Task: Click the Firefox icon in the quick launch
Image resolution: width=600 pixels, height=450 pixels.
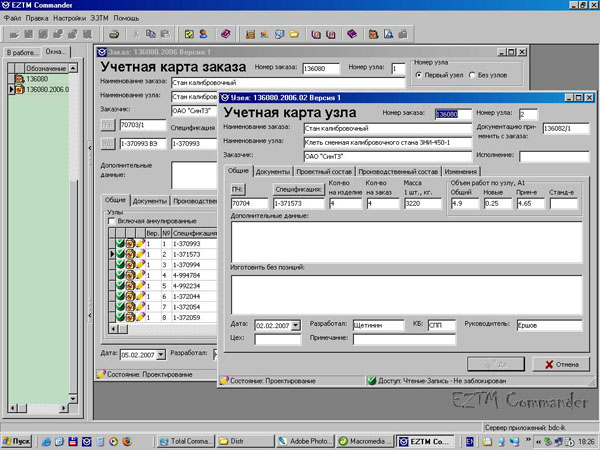Action: tap(127, 442)
